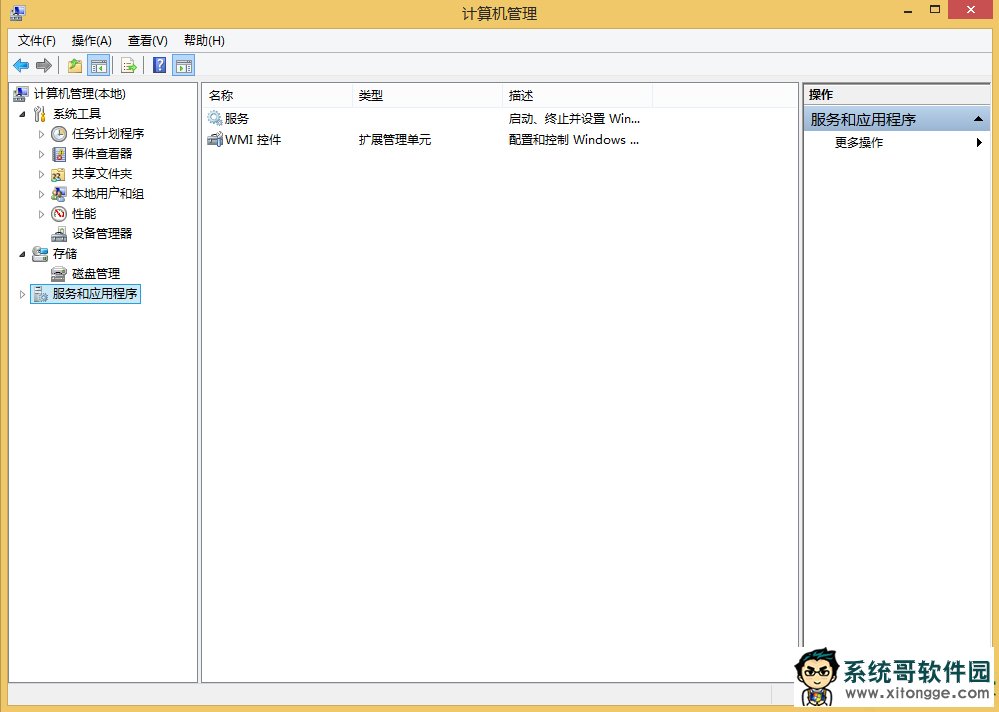Image resolution: width=999 pixels, height=712 pixels.
Task: Toggle the show/hide action pane button
Action: pos(183,66)
